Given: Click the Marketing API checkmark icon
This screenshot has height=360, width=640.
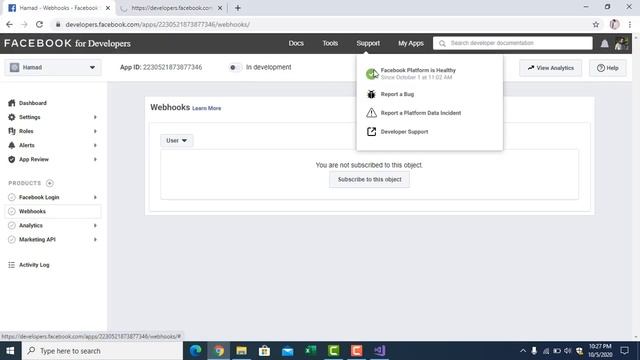Looking at the screenshot, I should [11, 240].
